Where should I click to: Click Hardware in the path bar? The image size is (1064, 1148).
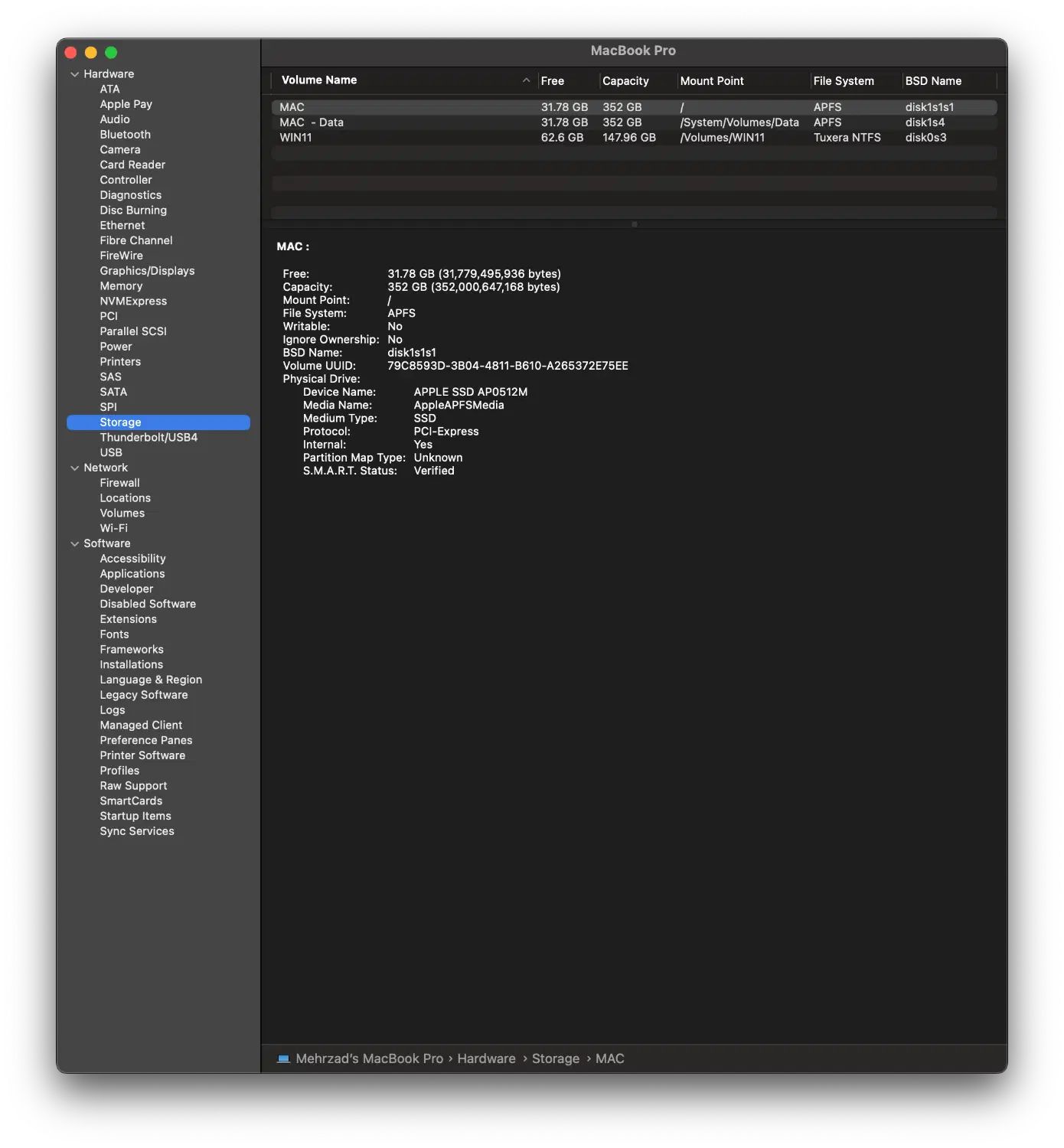pos(486,1059)
